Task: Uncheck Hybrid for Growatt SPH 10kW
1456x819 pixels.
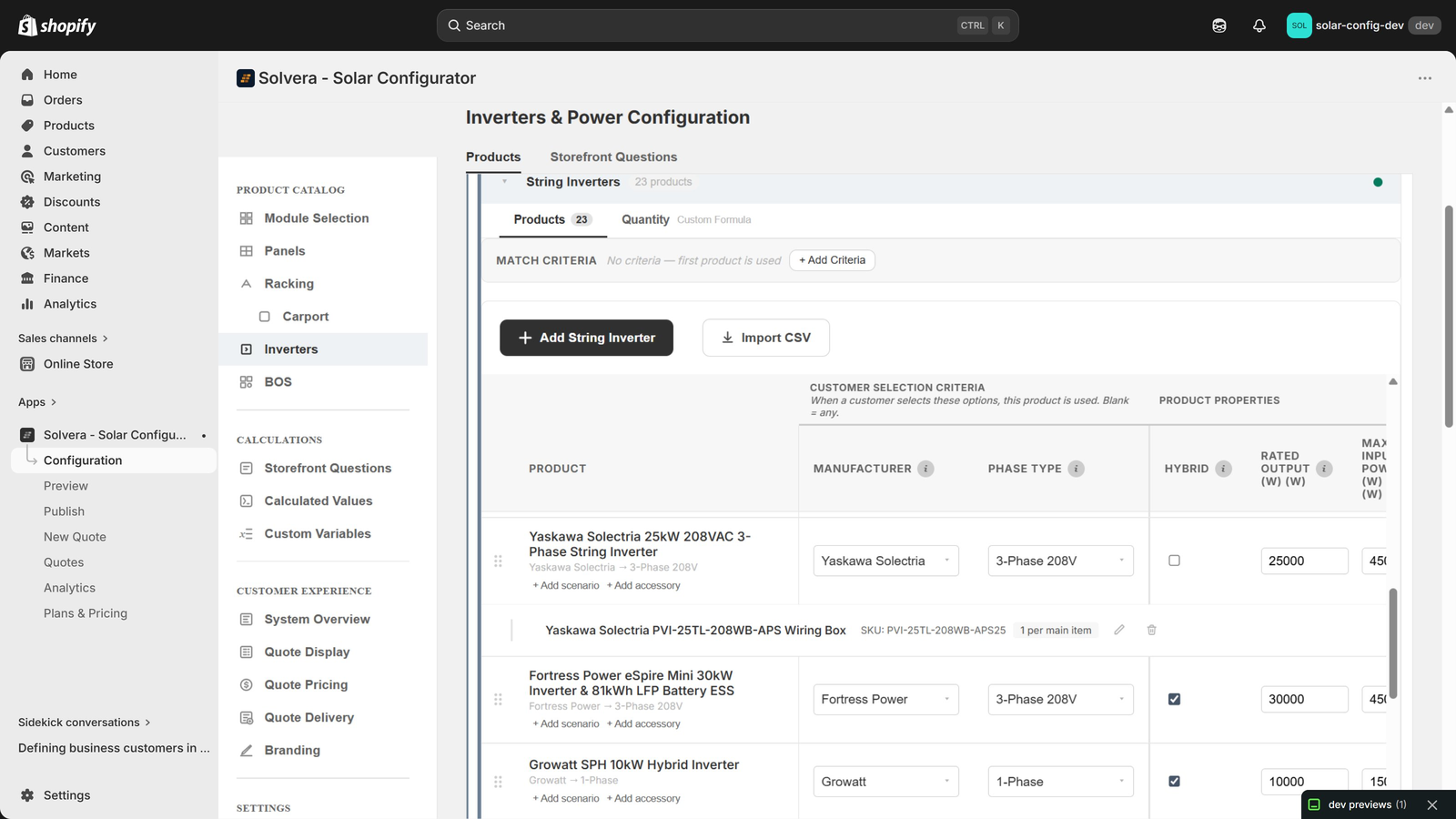Action: click(1174, 781)
